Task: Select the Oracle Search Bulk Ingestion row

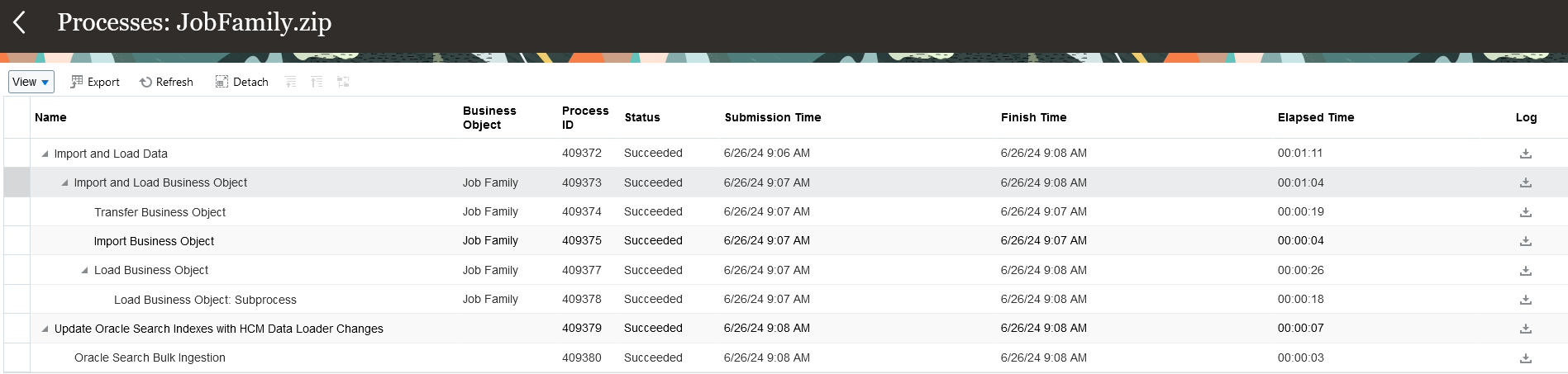Action: [x=785, y=357]
